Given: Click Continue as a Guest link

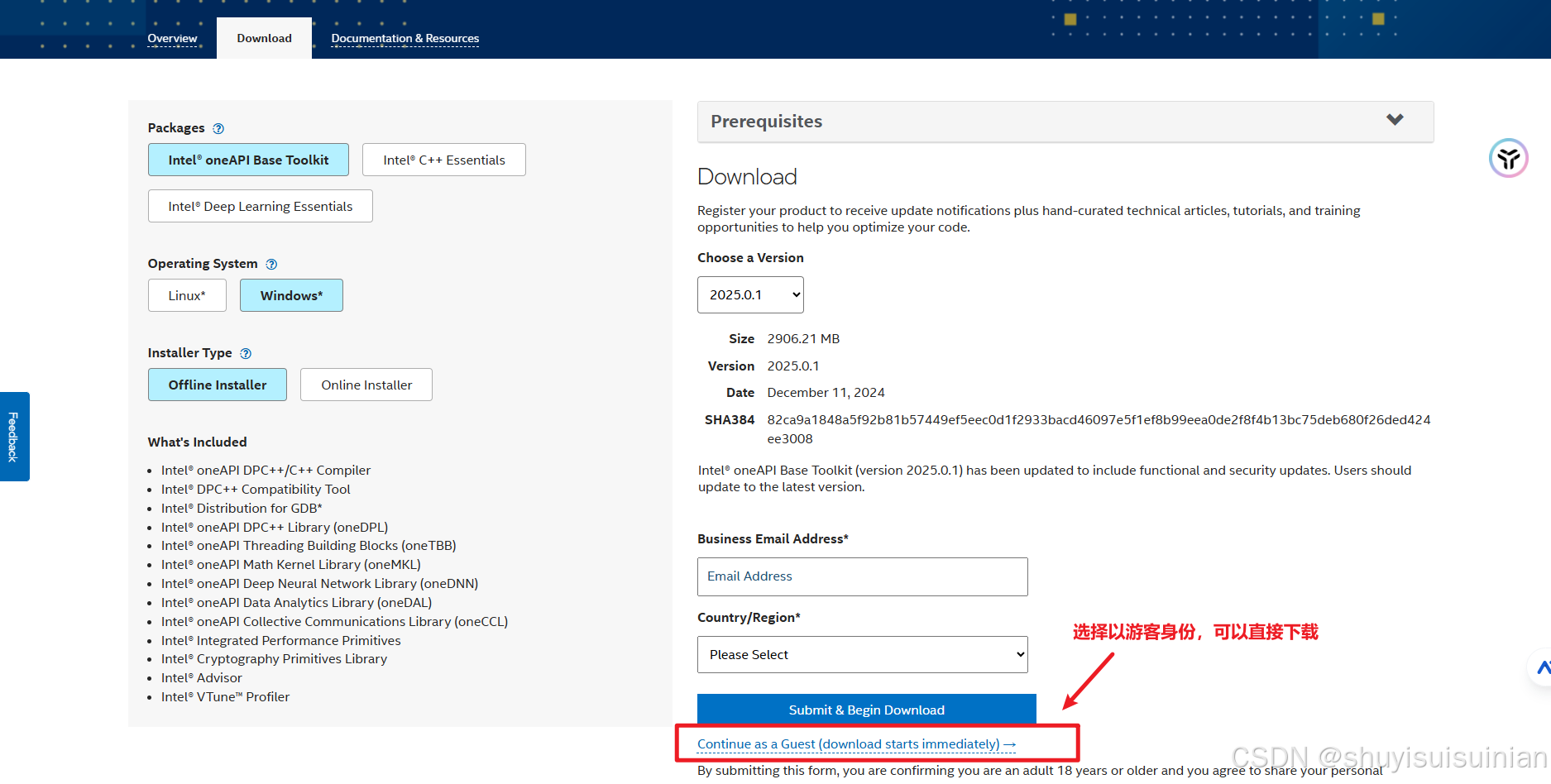Looking at the screenshot, I should pyautogui.click(x=856, y=743).
